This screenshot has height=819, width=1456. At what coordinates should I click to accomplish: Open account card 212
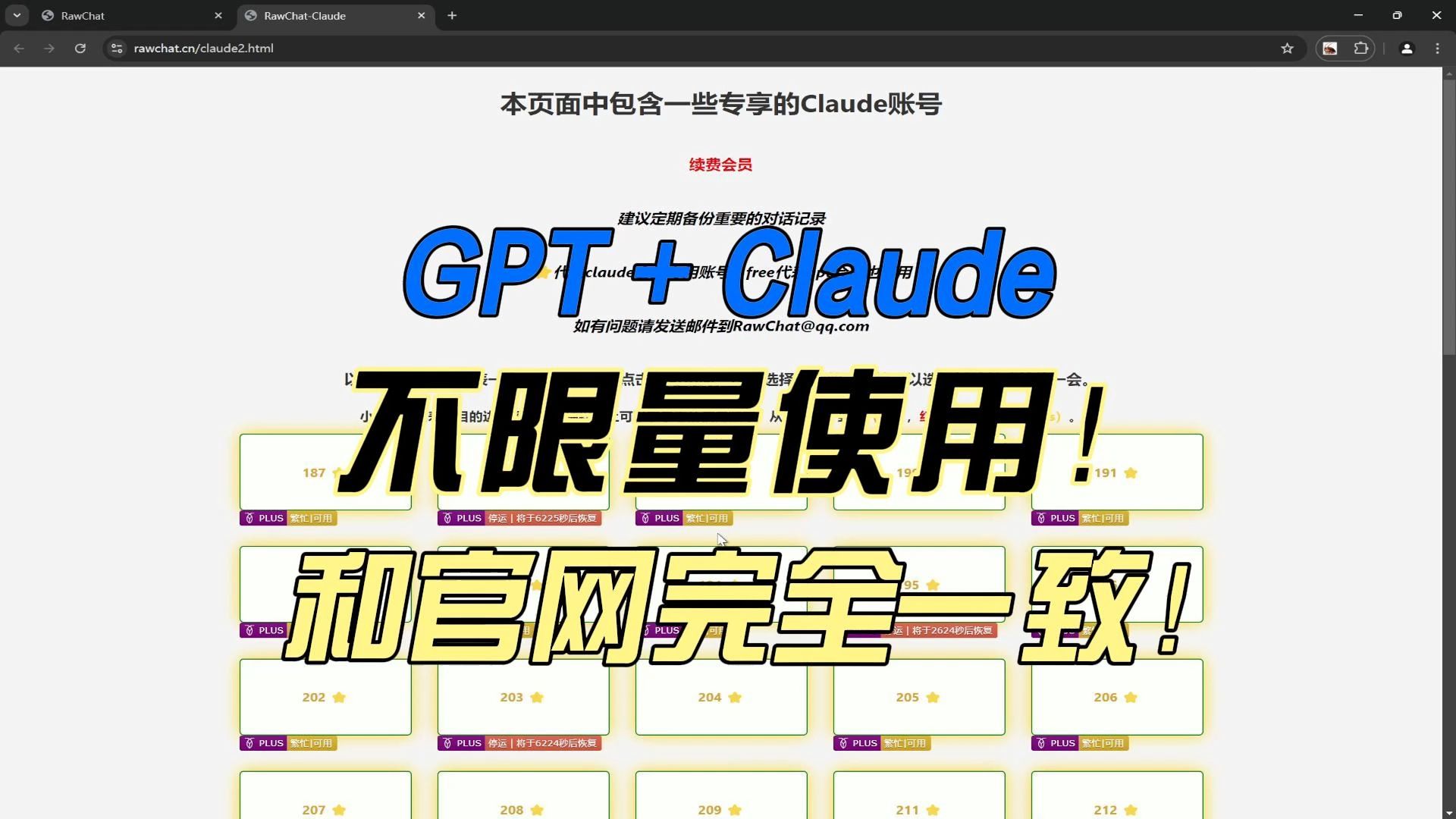pyautogui.click(x=1116, y=795)
